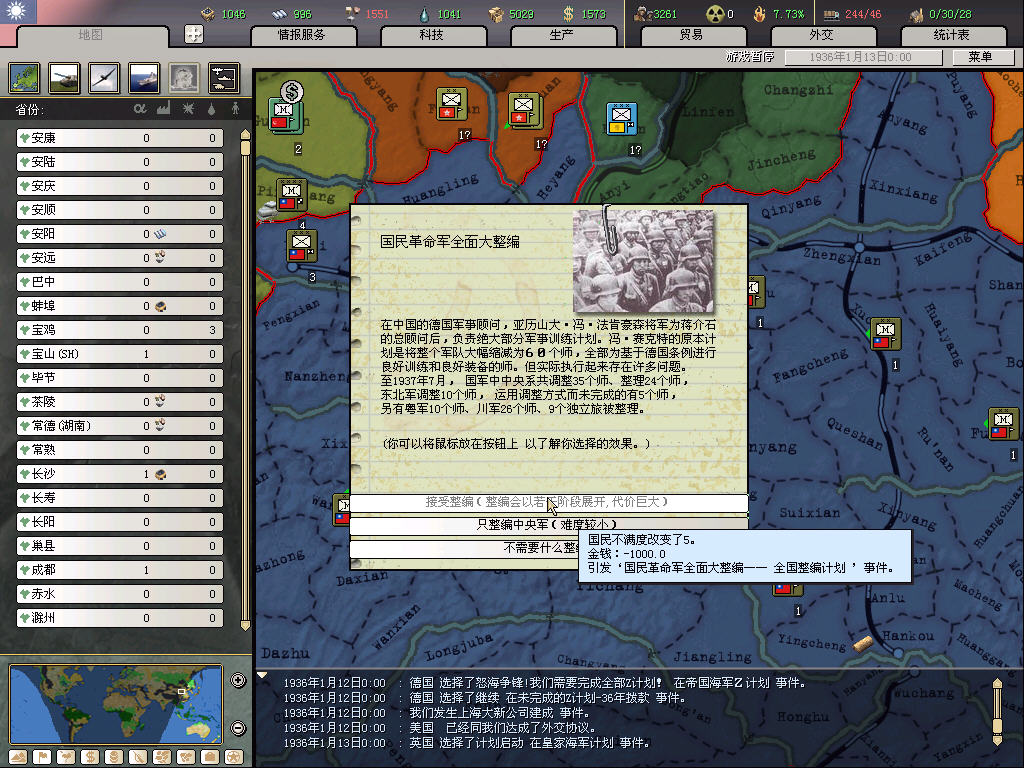Zoom in on the minimap with plus
The height and width of the screenshot is (768, 1024).
[238, 681]
